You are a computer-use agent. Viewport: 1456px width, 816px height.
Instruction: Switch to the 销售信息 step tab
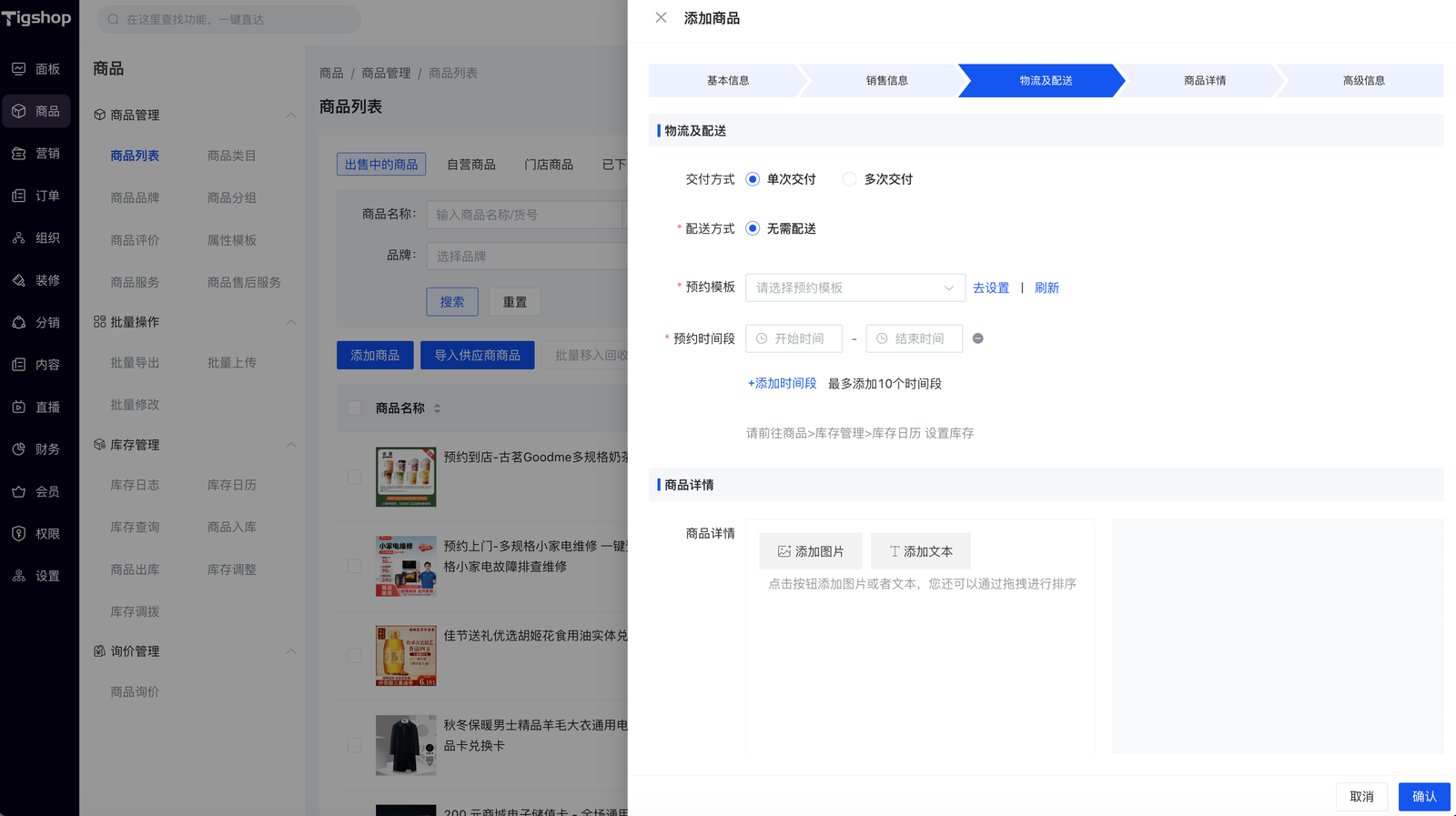point(886,81)
